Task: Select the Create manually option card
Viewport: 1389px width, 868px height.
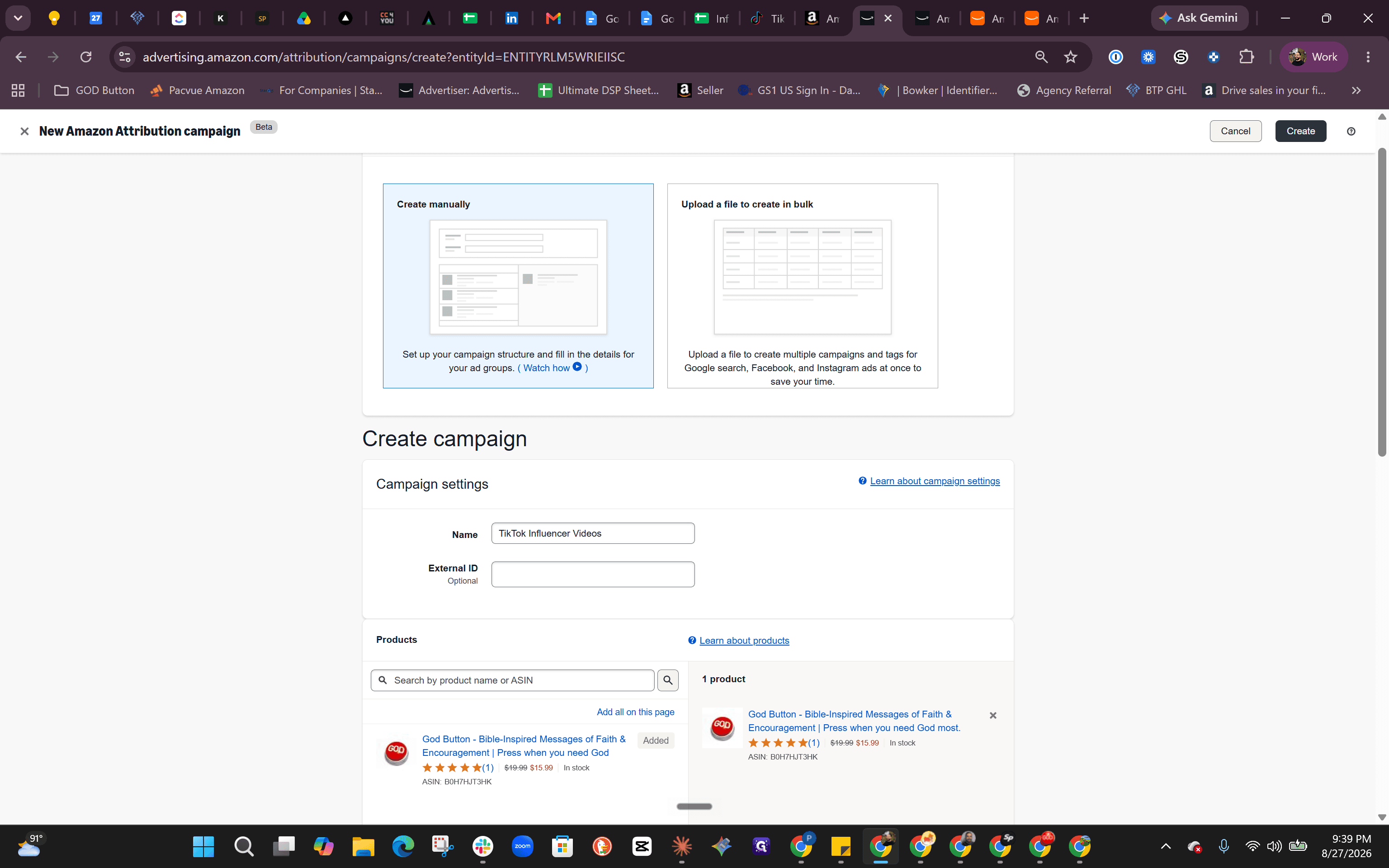Action: coord(518,286)
